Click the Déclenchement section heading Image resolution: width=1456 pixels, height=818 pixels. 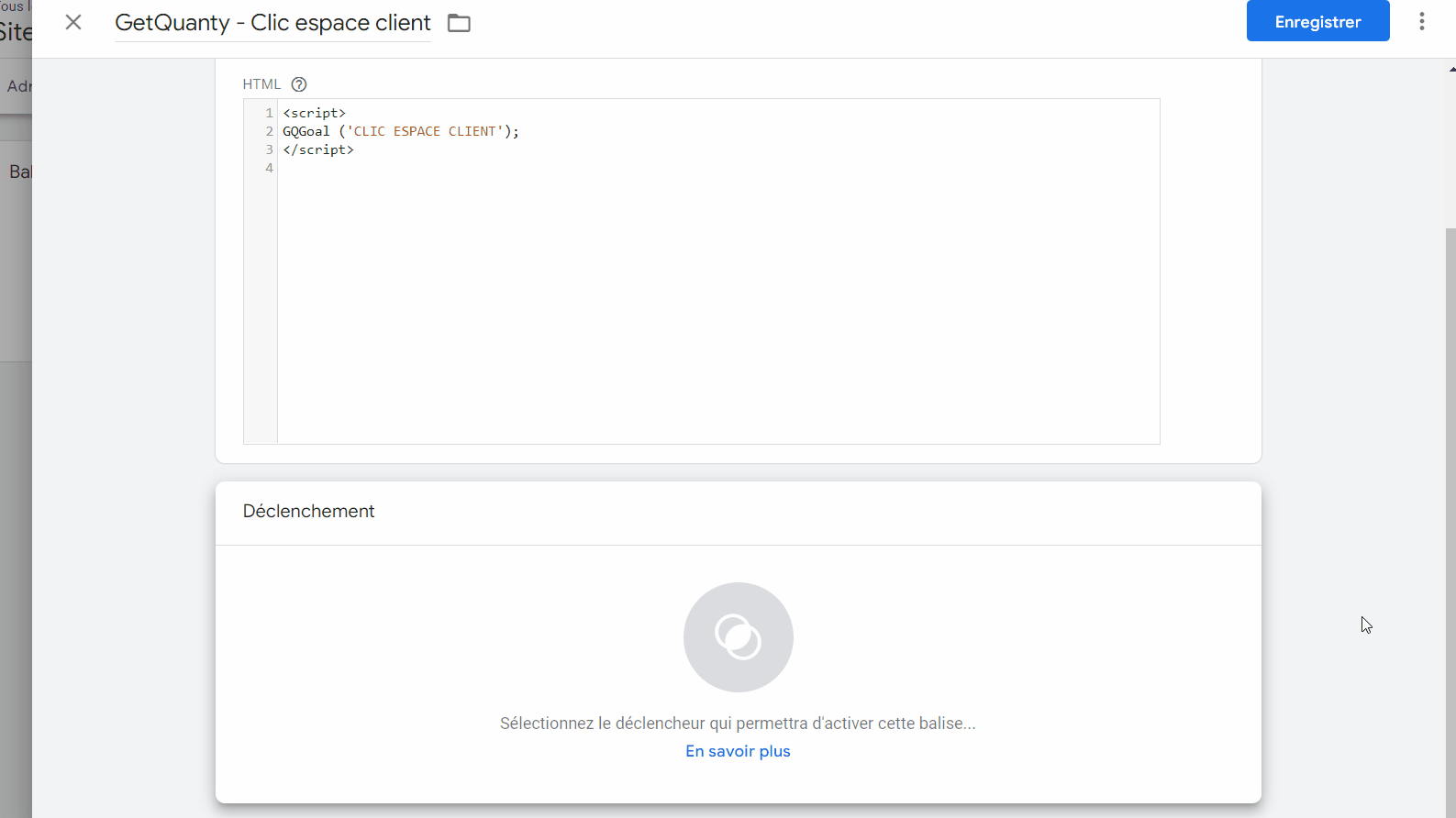click(308, 511)
